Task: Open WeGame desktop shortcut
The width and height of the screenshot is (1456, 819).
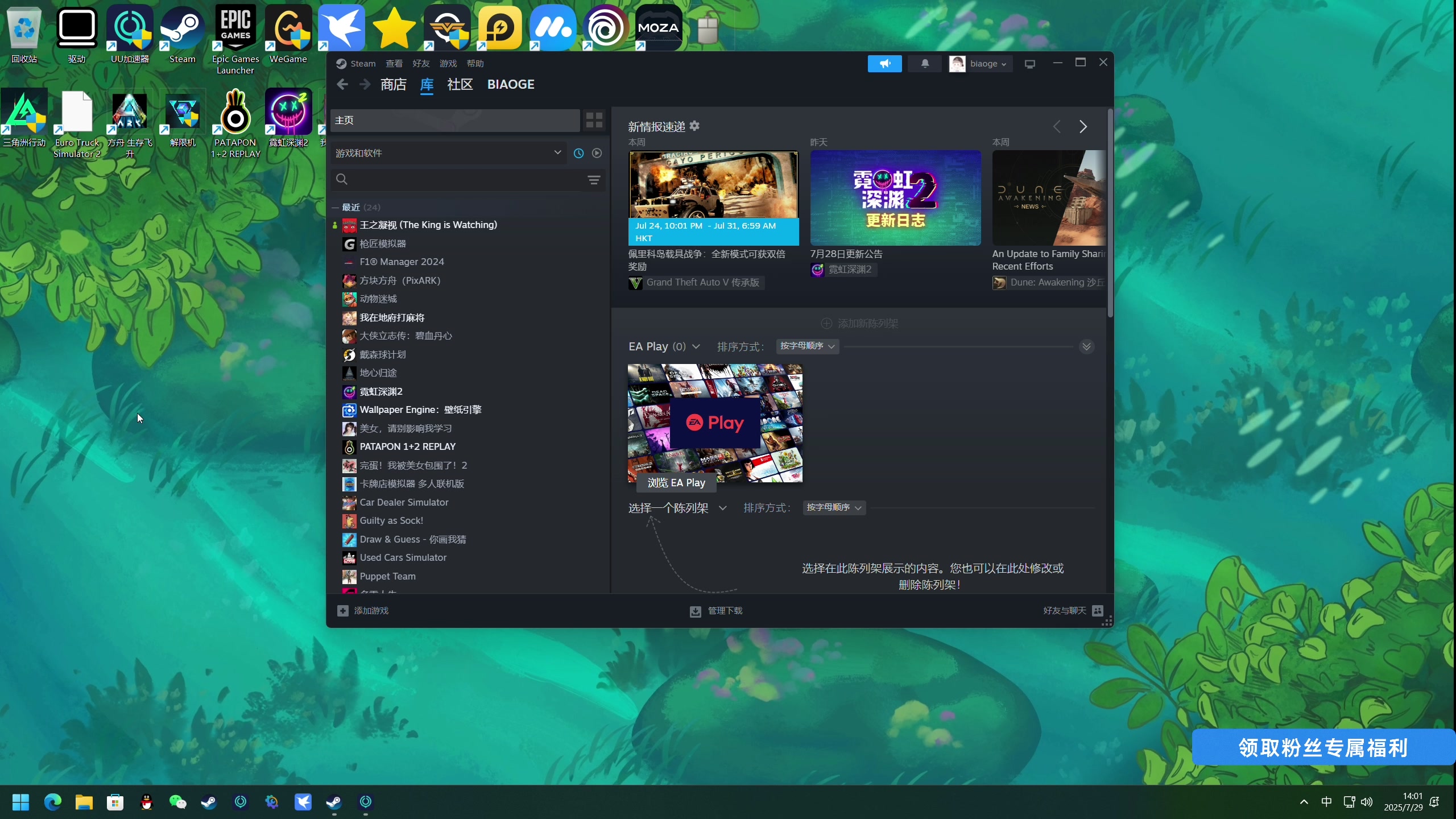Action: point(288,35)
